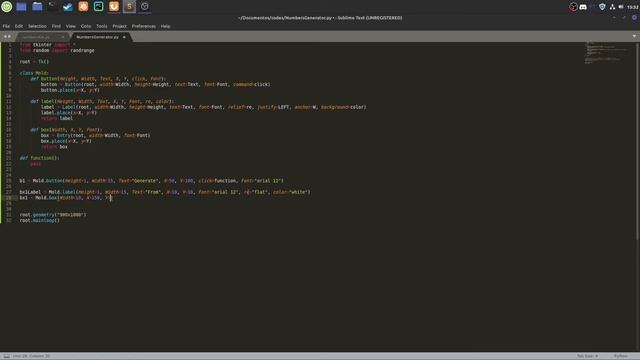Click the red circular tray icon

coord(573,7)
